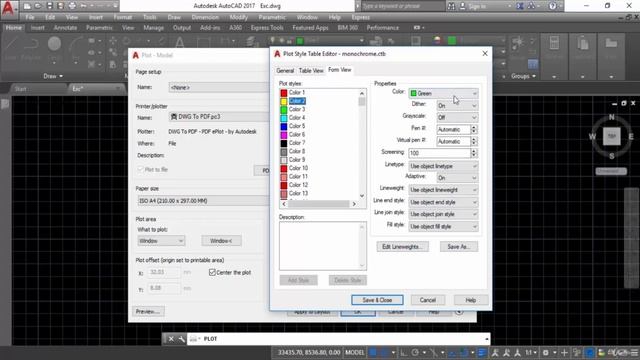Click the Description text box

tap(322, 246)
